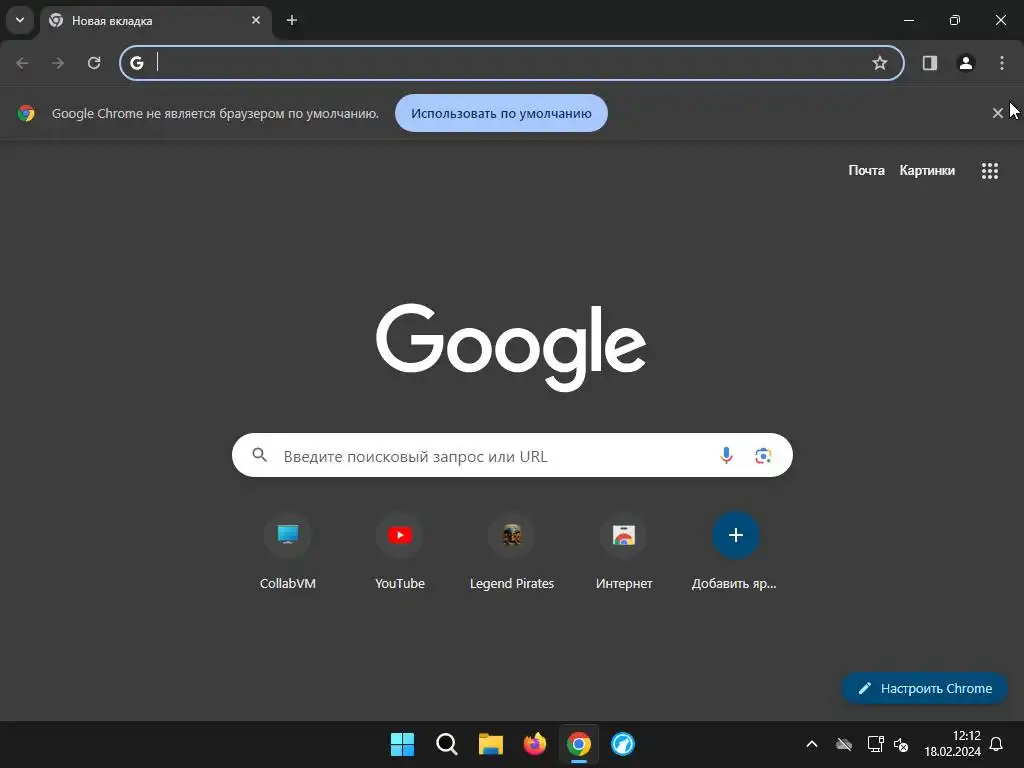Bookmark this tab with the star icon
The height and width of the screenshot is (768, 1024).
coord(880,63)
